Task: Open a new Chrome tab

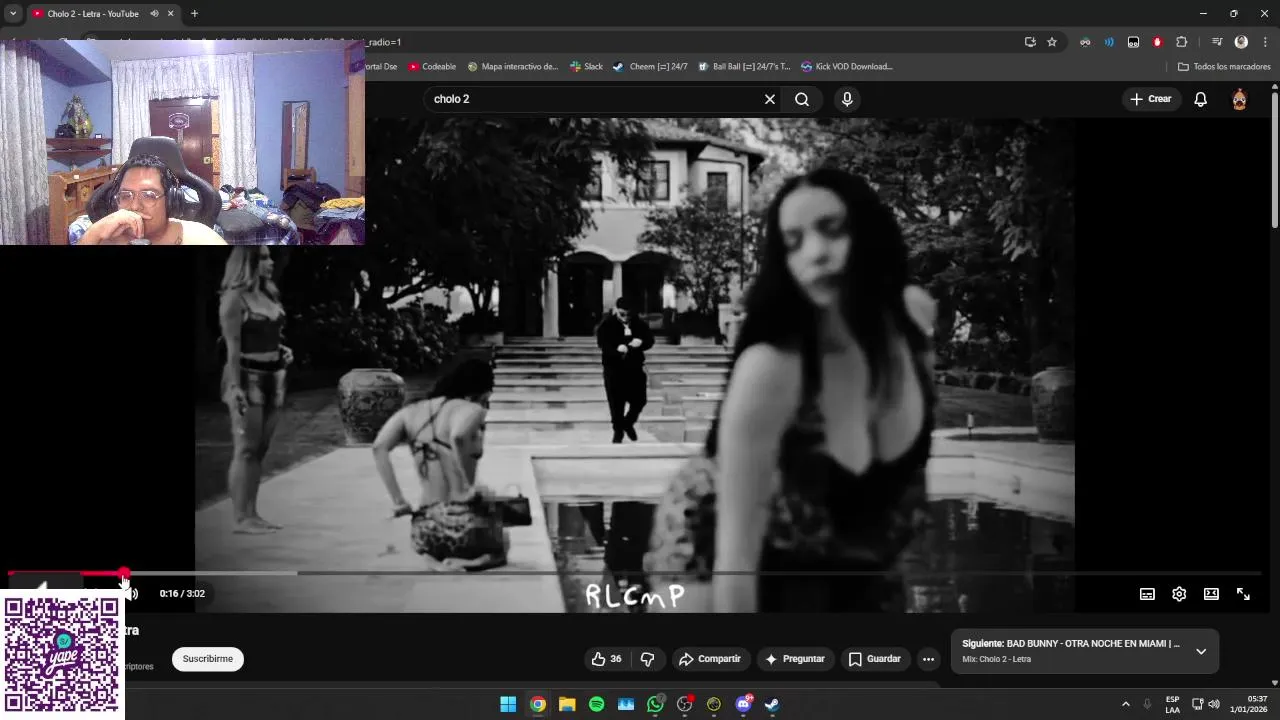Action: [194, 14]
